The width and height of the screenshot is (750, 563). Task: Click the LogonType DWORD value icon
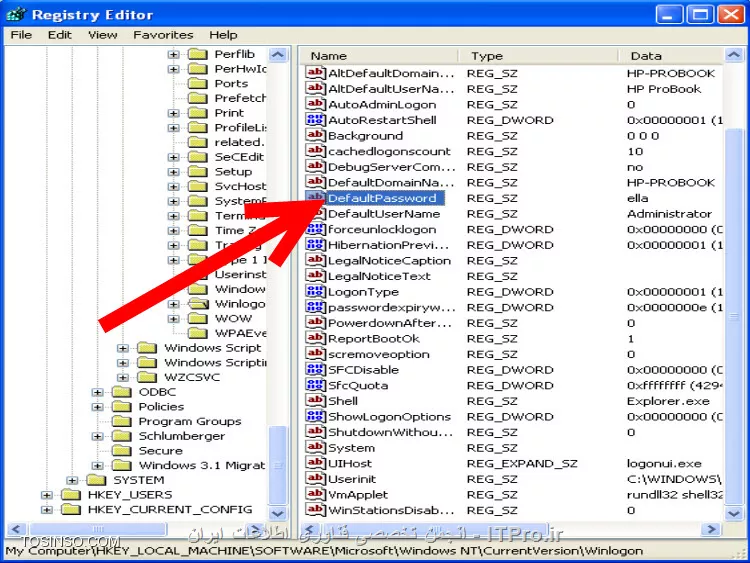click(315, 291)
